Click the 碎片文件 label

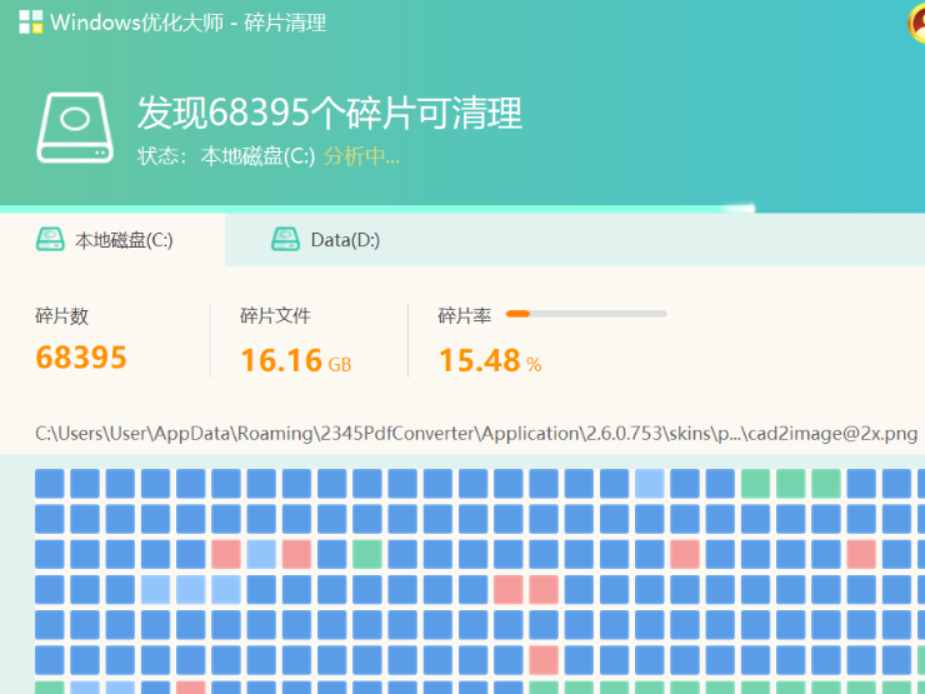[x=275, y=316]
